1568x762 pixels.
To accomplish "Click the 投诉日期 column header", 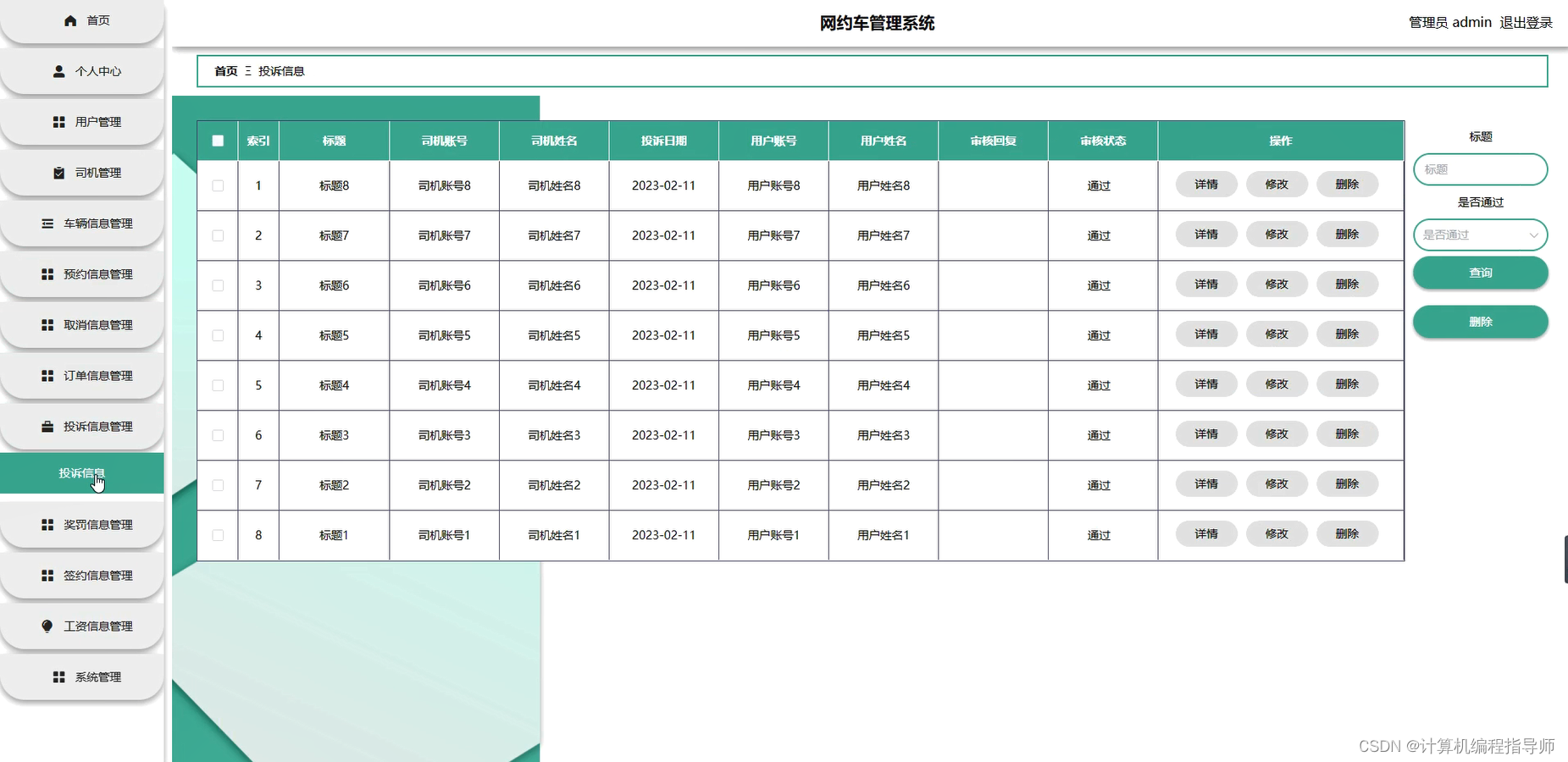I will point(664,141).
